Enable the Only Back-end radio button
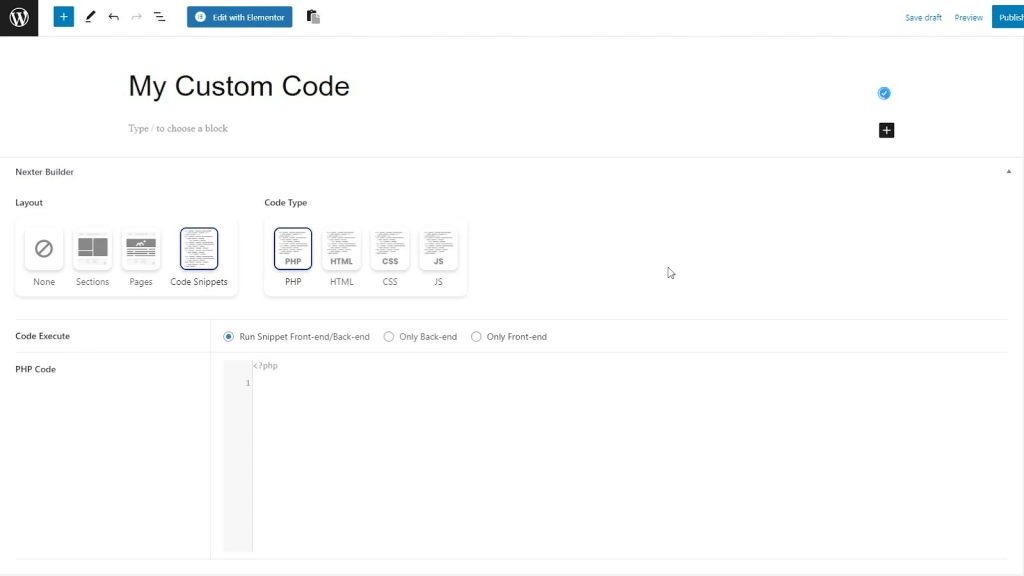The width and height of the screenshot is (1024, 576). tap(389, 336)
